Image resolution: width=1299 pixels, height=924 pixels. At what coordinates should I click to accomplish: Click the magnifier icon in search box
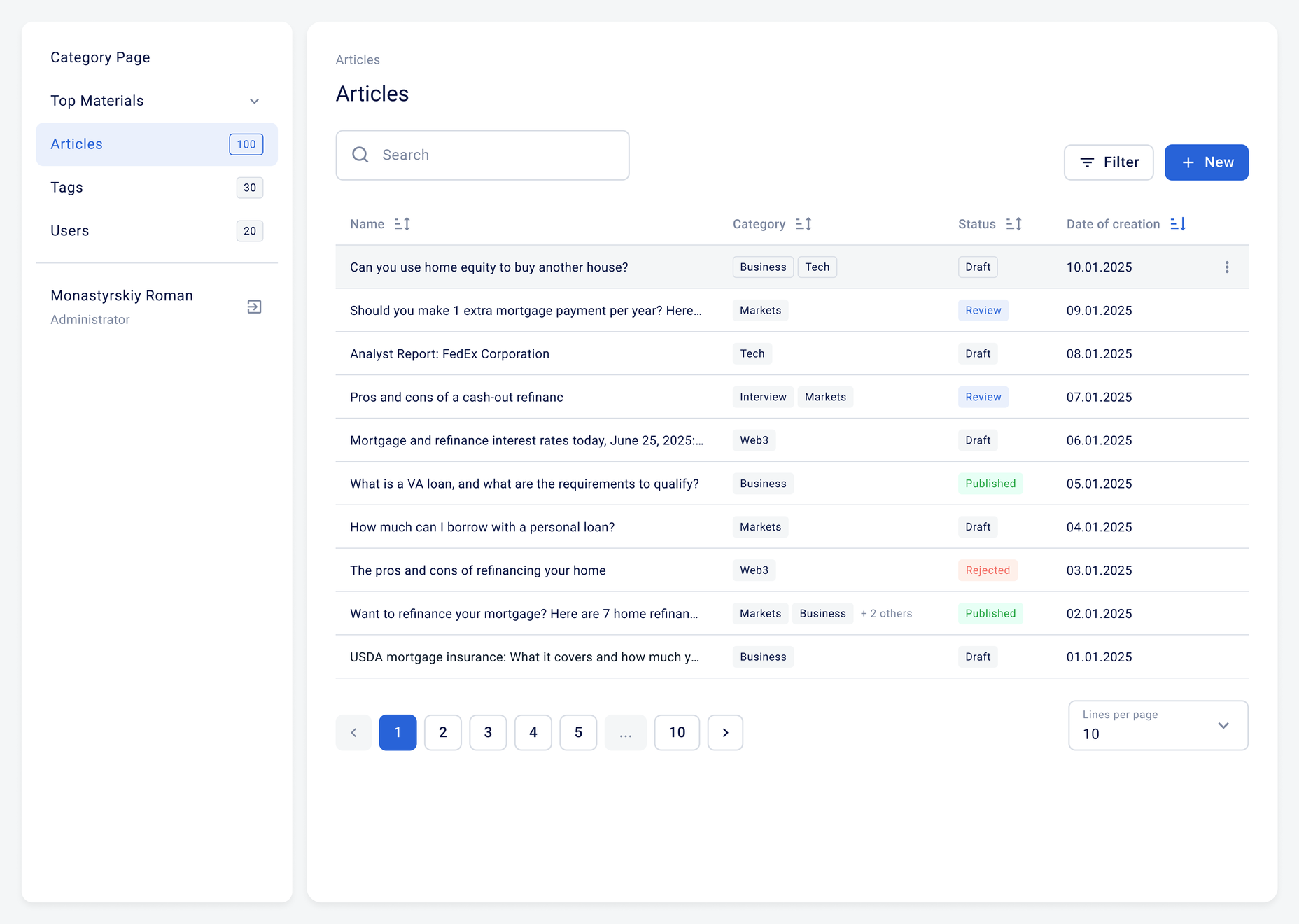(x=360, y=155)
